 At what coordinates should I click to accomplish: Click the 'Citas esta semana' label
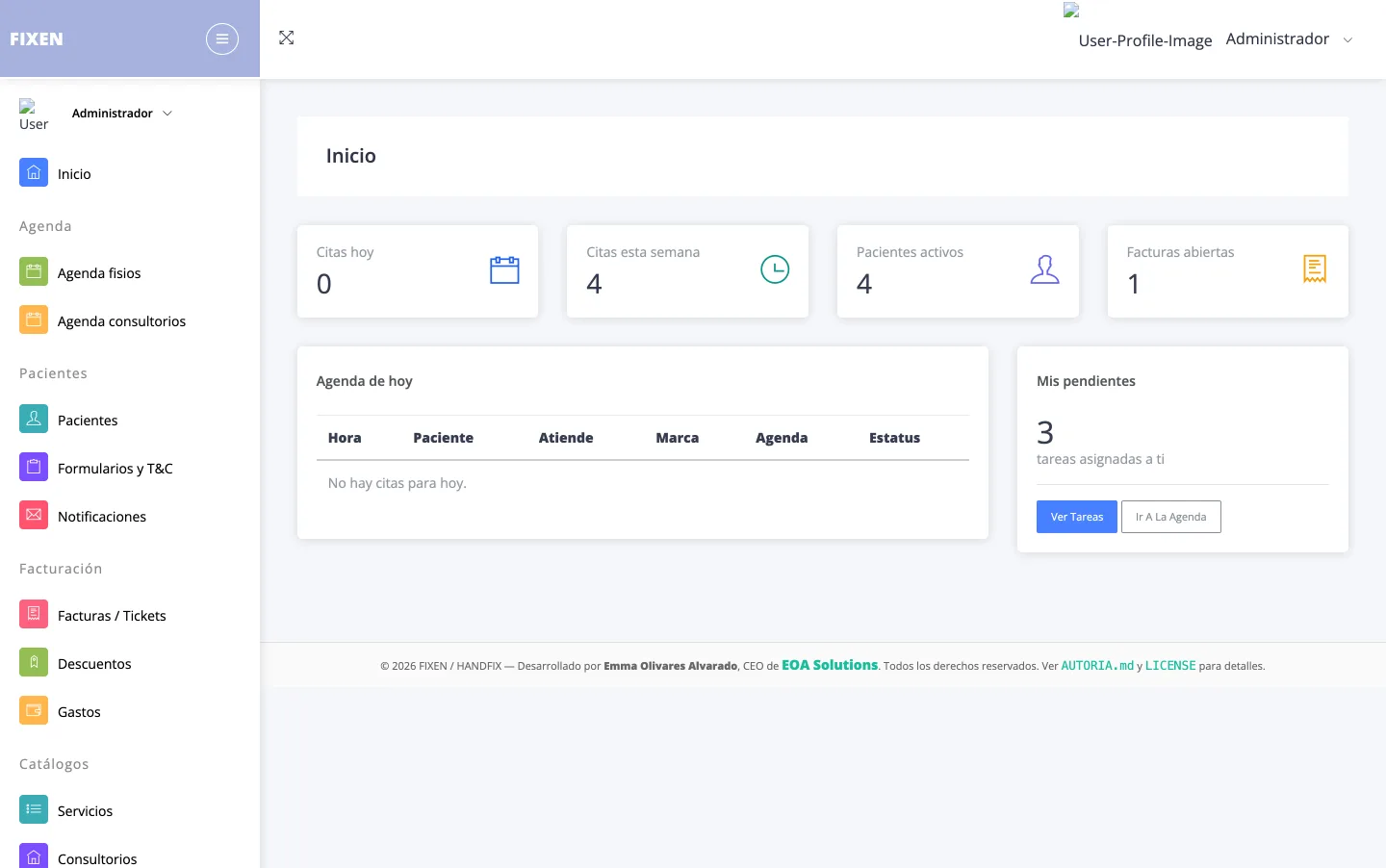[x=643, y=252]
